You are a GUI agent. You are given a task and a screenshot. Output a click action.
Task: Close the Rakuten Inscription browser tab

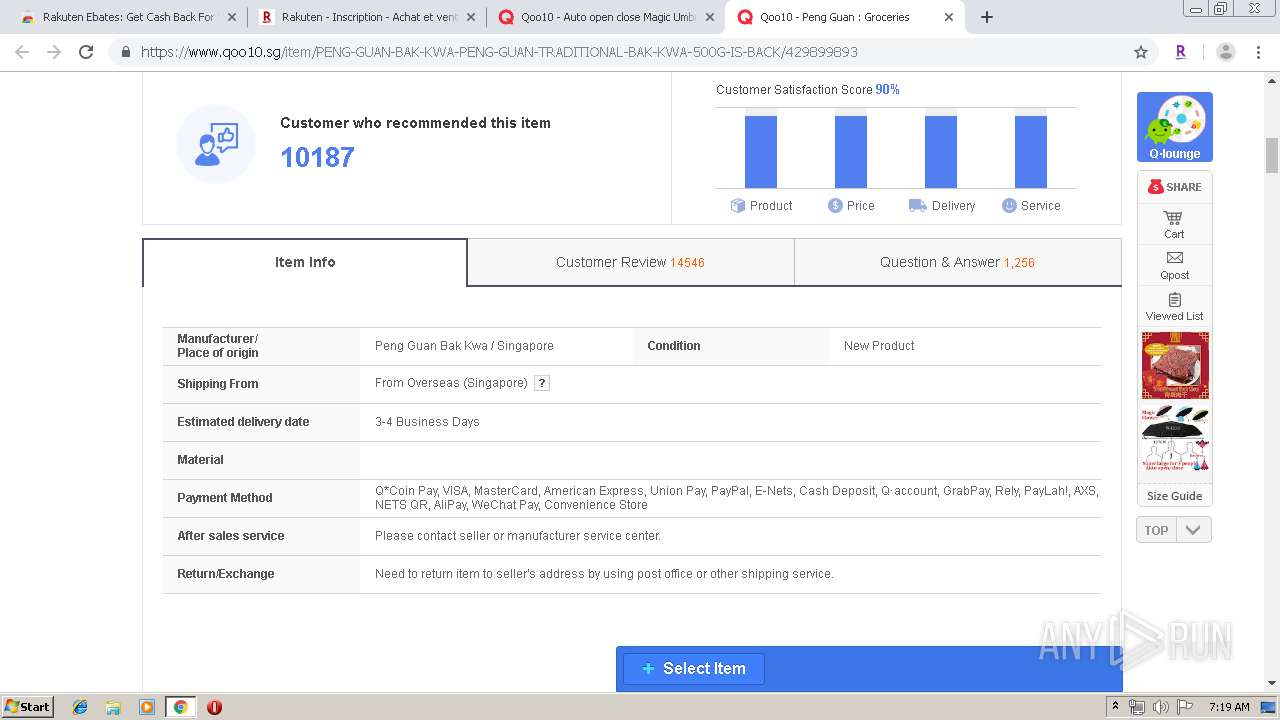[471, 17]
